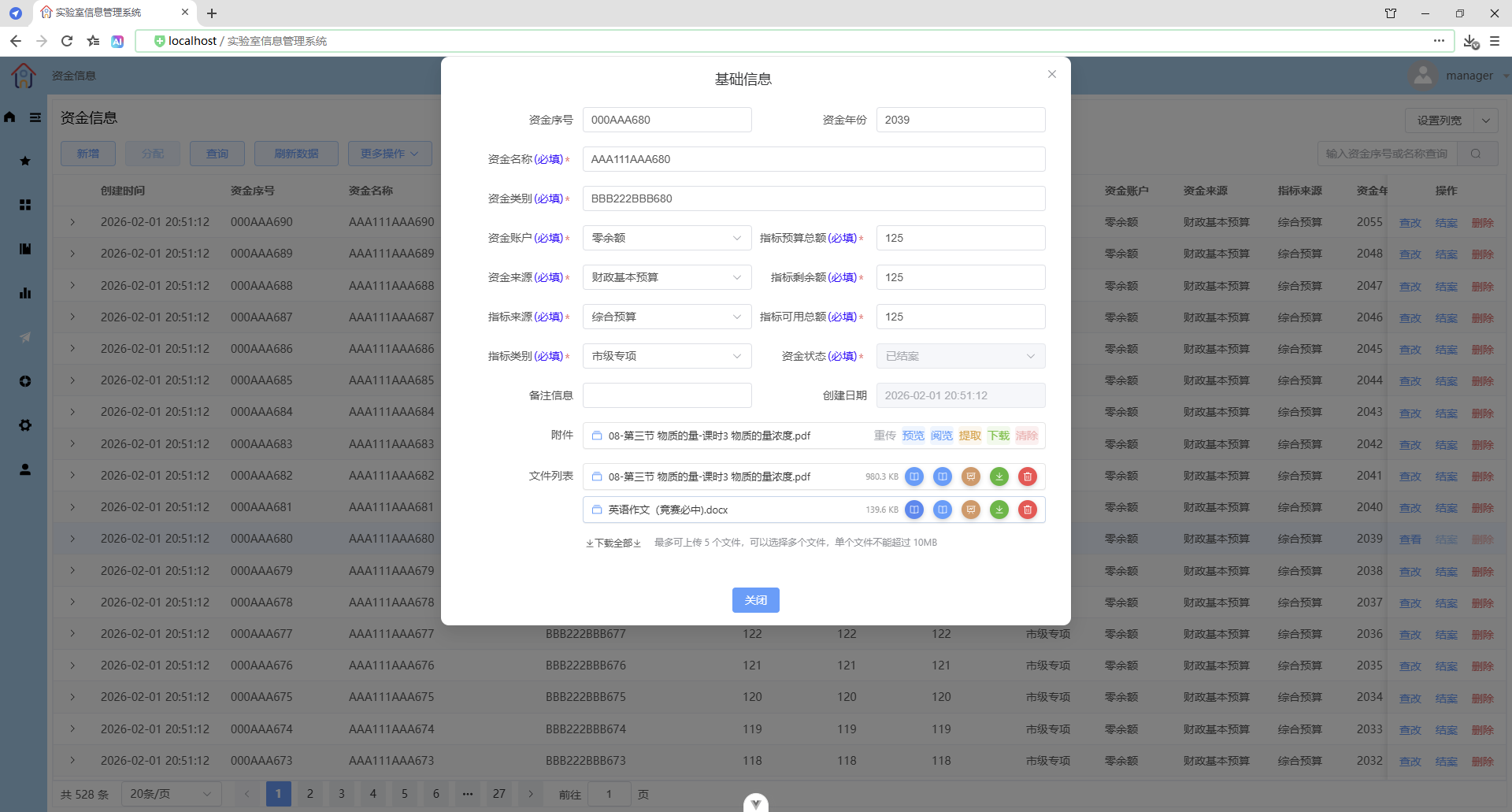Go to page 5 in pagination

tap(405, 794)
